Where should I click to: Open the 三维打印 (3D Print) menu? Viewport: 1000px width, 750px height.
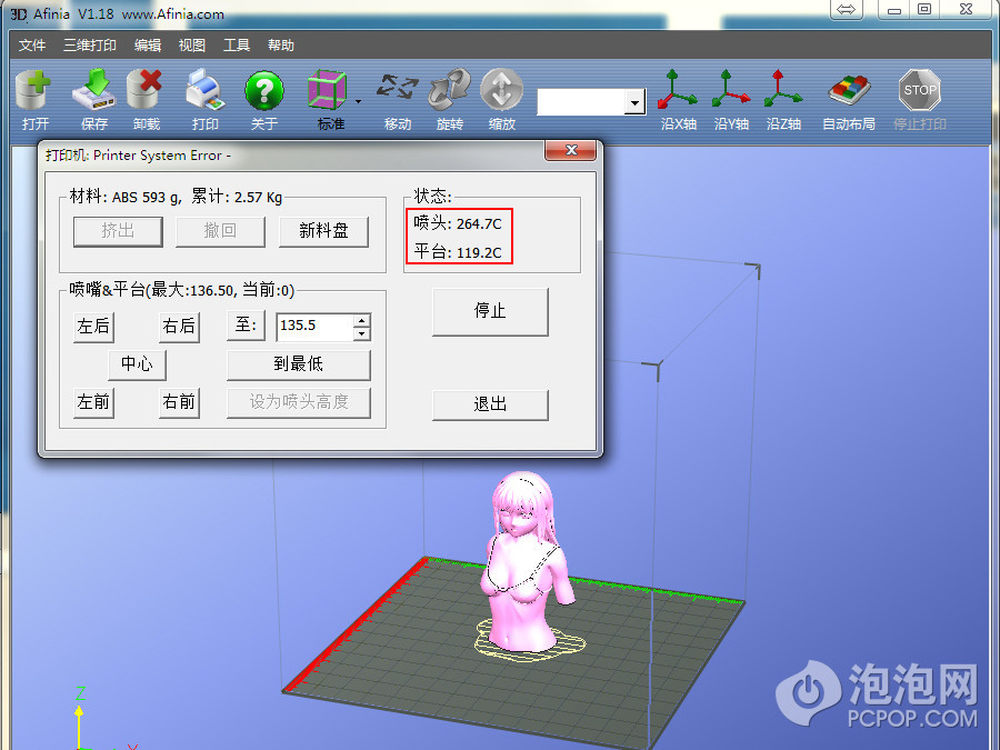click(90, 45)
